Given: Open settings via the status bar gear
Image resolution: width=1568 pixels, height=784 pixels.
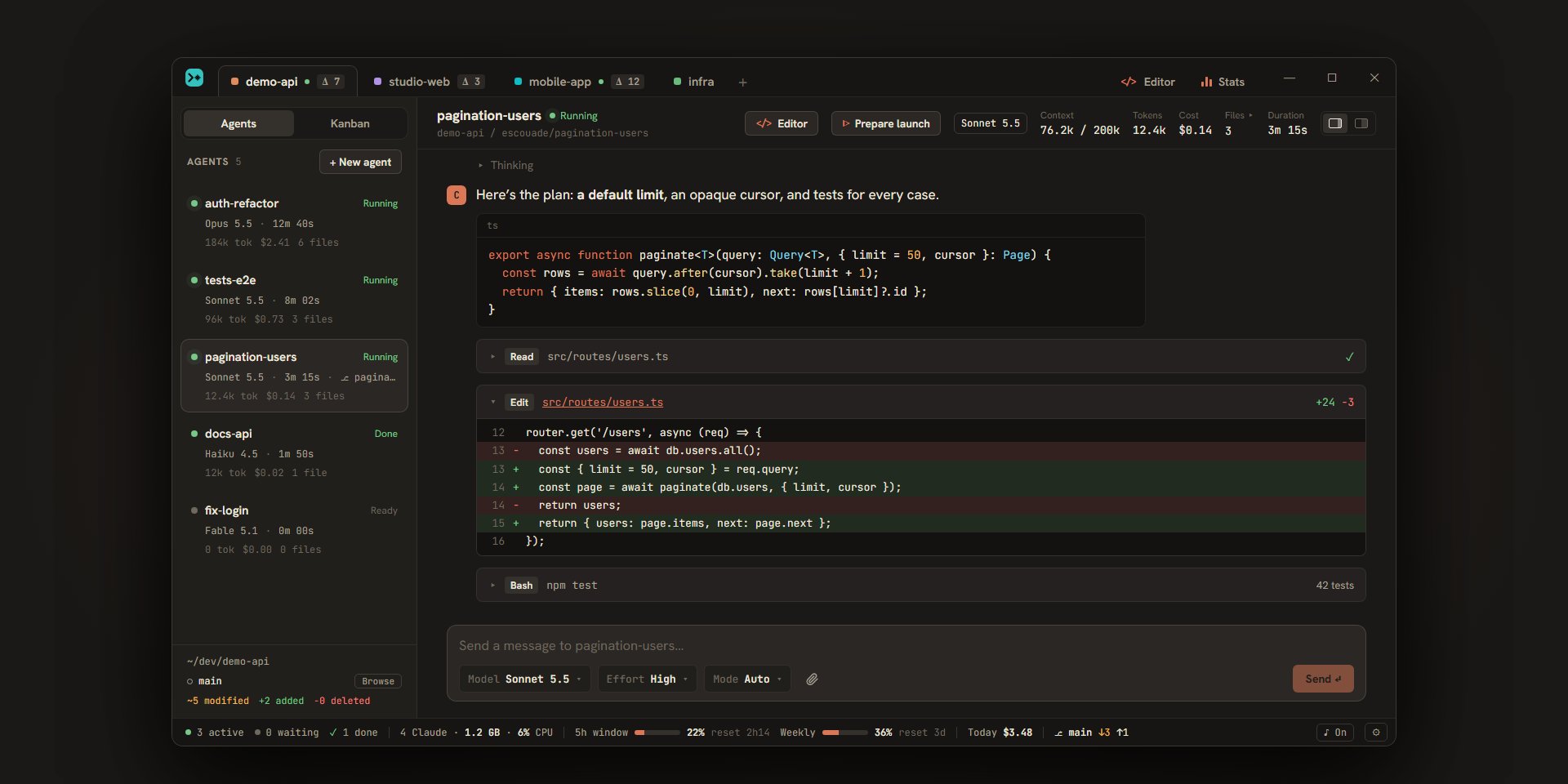Looking at the screenshot, I should click(x=1376, y=733).
